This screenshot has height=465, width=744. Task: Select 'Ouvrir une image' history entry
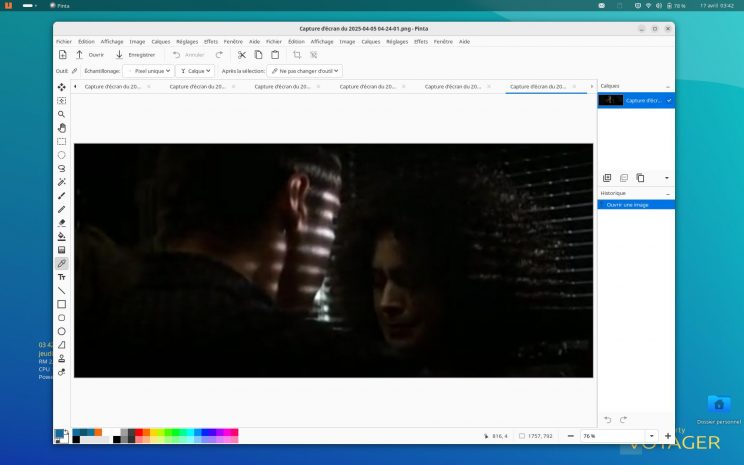click(x=636, y=205)
